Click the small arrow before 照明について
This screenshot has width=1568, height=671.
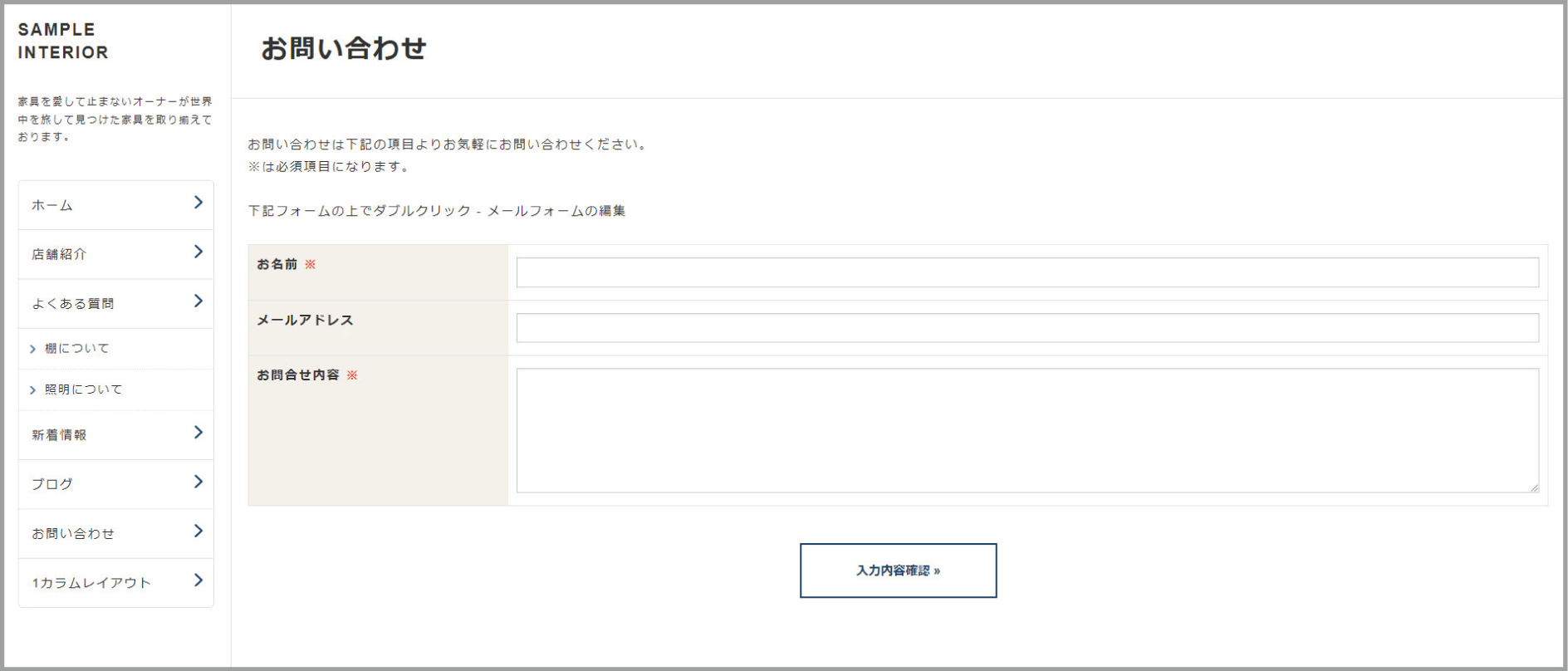[32, 390]
